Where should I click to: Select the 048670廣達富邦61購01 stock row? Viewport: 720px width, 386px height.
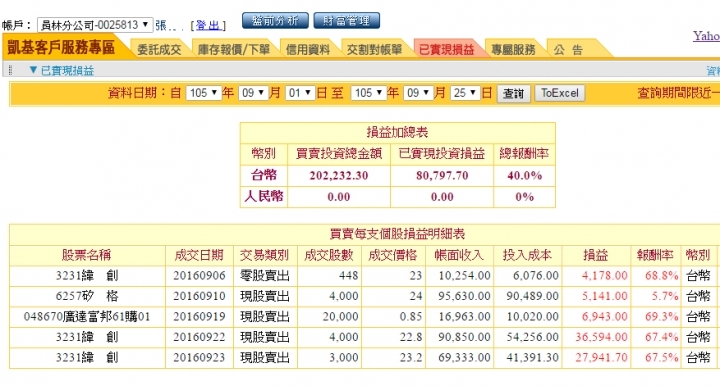[x=87, y=317]
